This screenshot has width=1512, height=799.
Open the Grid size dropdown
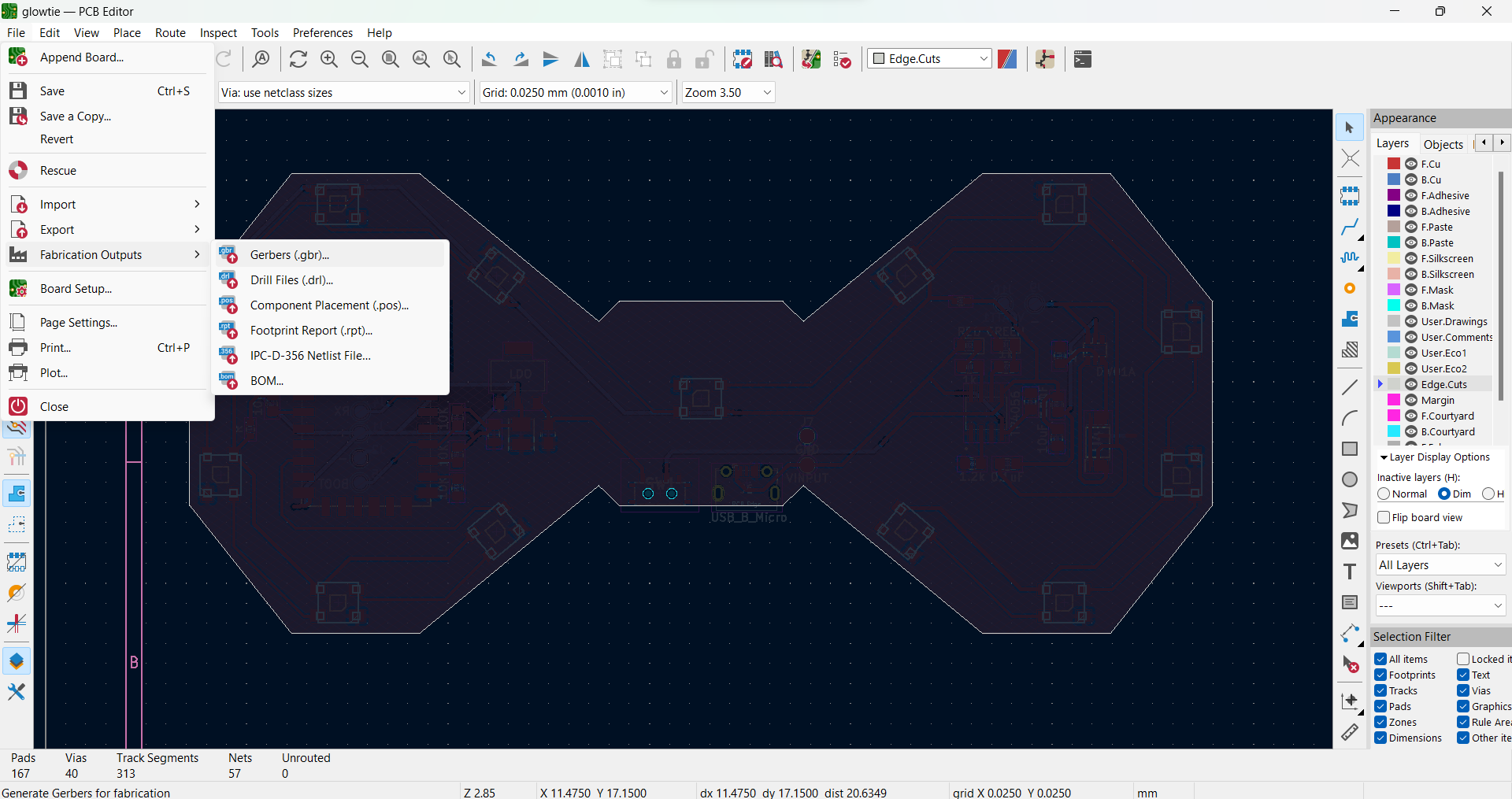pyautogui.click(x=576, y=93)
